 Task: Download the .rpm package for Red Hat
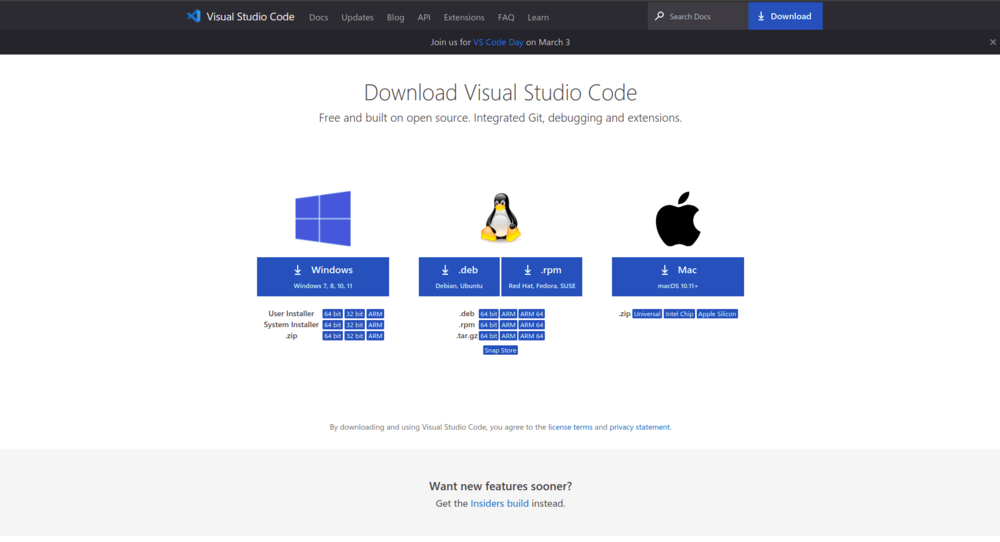coord(541,277)
